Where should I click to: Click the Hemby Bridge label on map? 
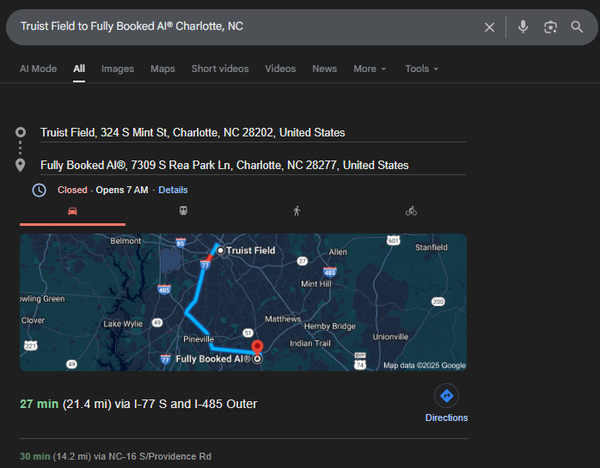[x=330, y=326]
